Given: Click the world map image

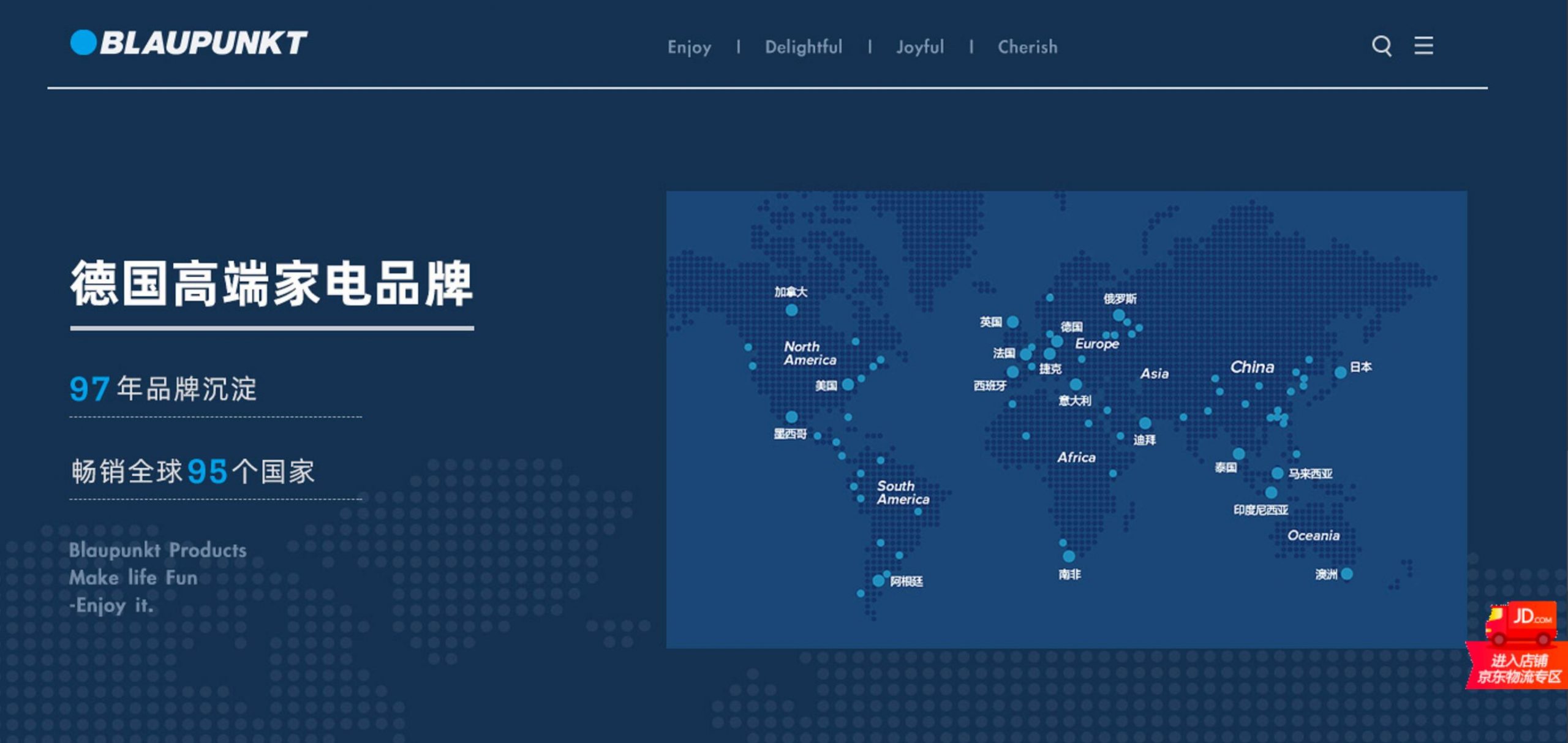Looking at the screenshot, I should click(x=1066, y=420).
